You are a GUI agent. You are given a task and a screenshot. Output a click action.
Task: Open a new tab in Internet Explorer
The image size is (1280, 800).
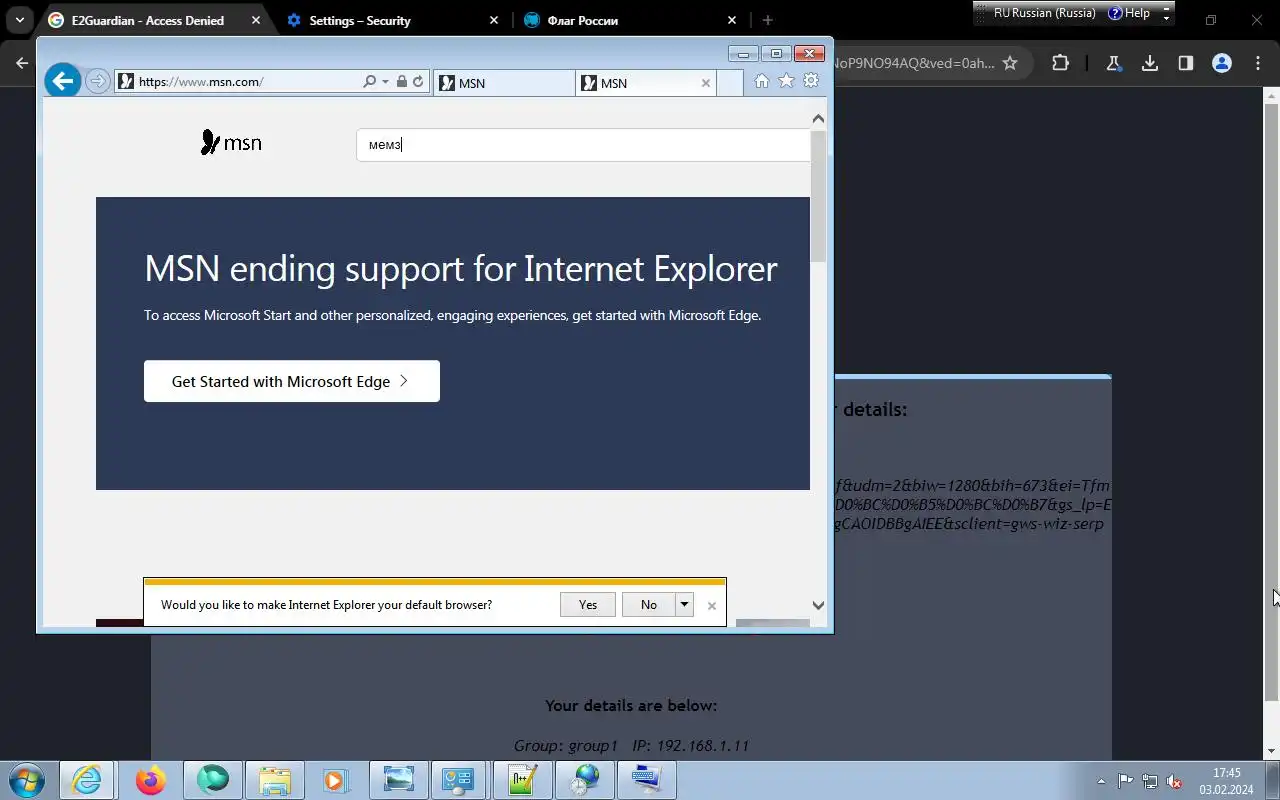point(730,83)
